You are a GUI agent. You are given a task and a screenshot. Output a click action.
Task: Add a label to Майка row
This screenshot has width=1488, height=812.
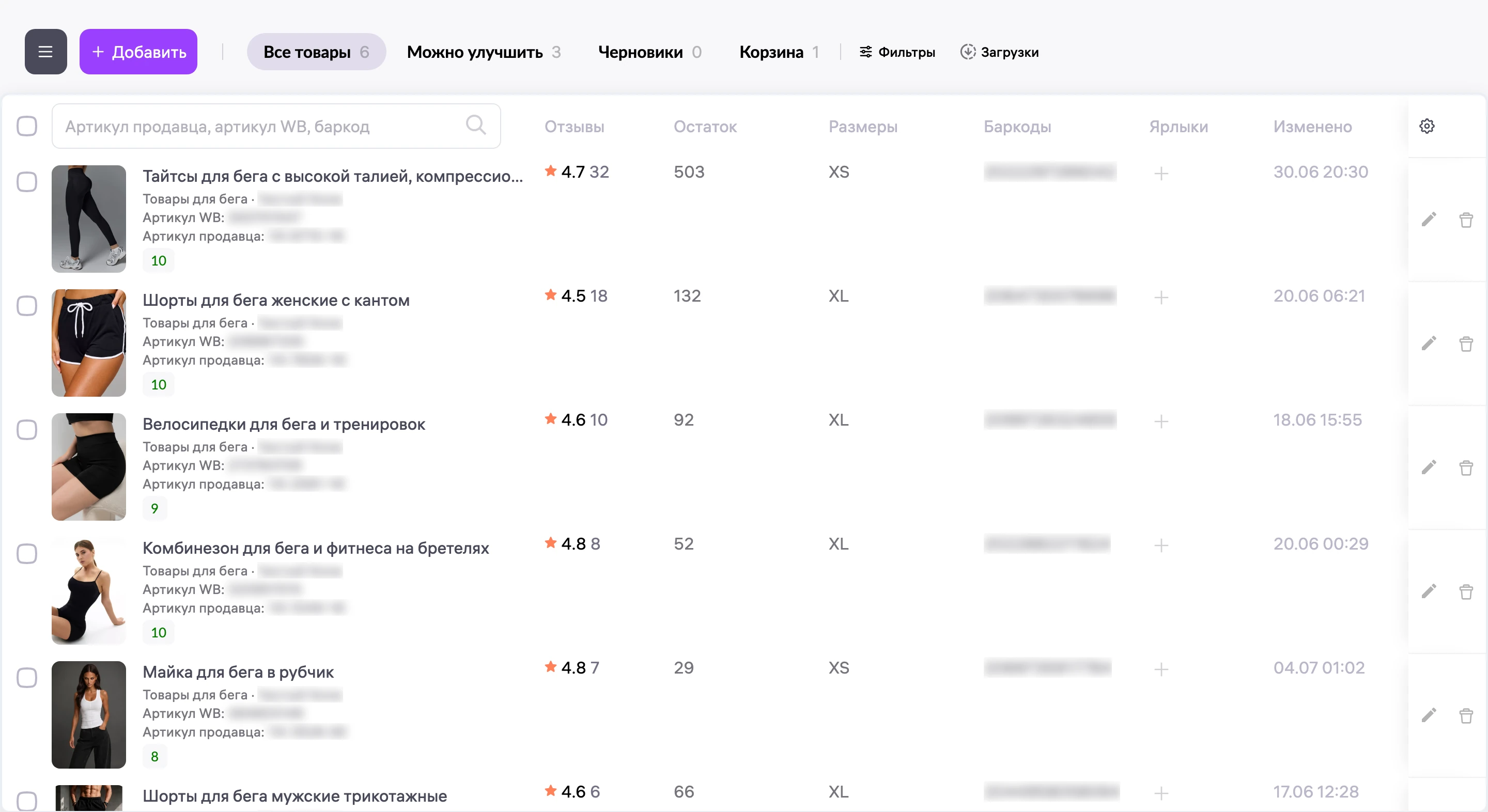coord(1161,669)
